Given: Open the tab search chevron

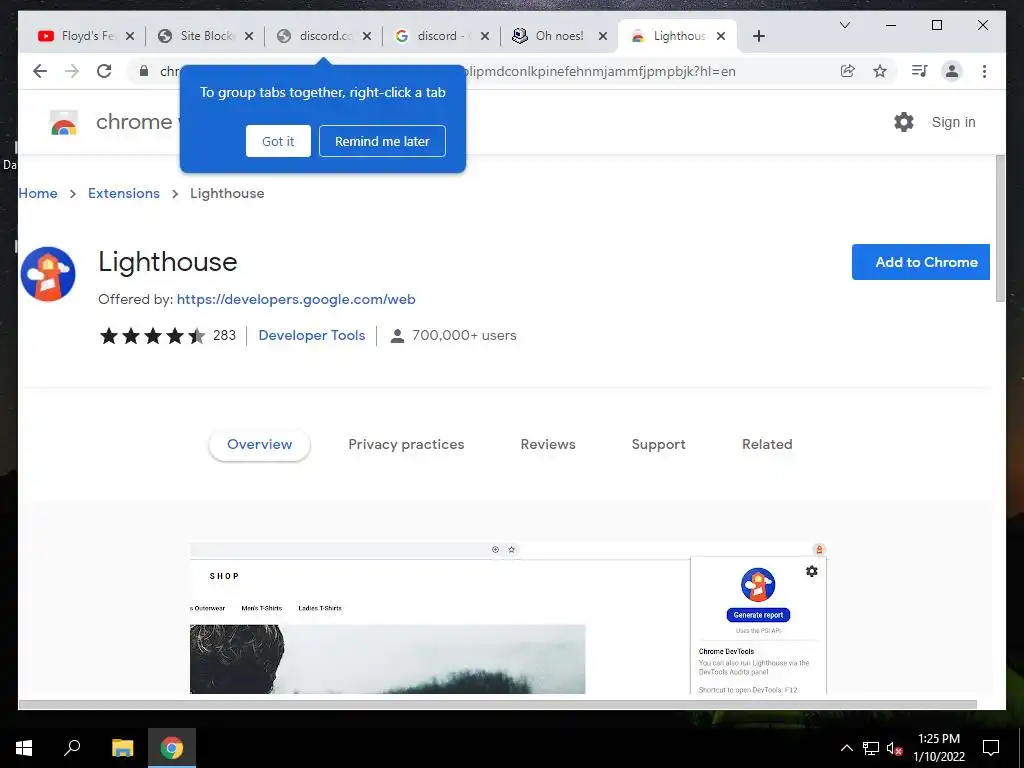Looking at the screenshot, I should pyautogui.click(x=844, y=25).
